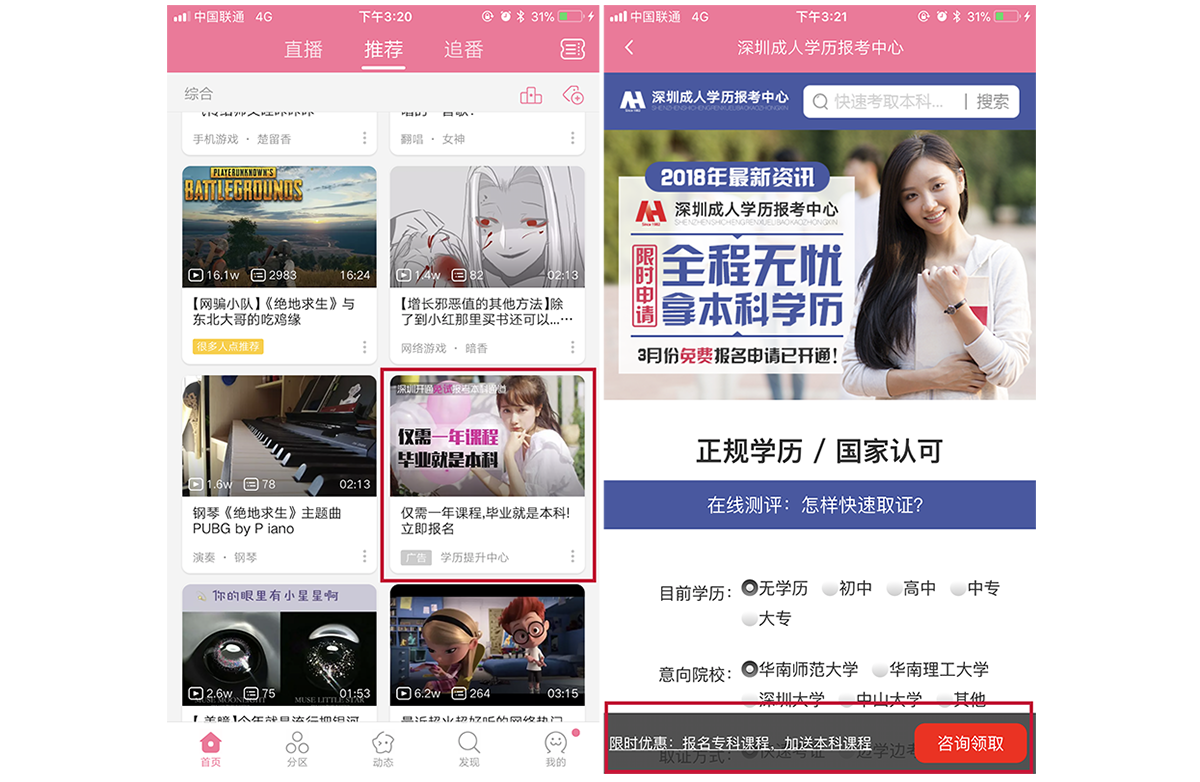The height and width of the screenshot is (782, 1200).
Task: Open ad title 仅需一年课程,毕业就是本科!立即报名
Action: (485, 521)
